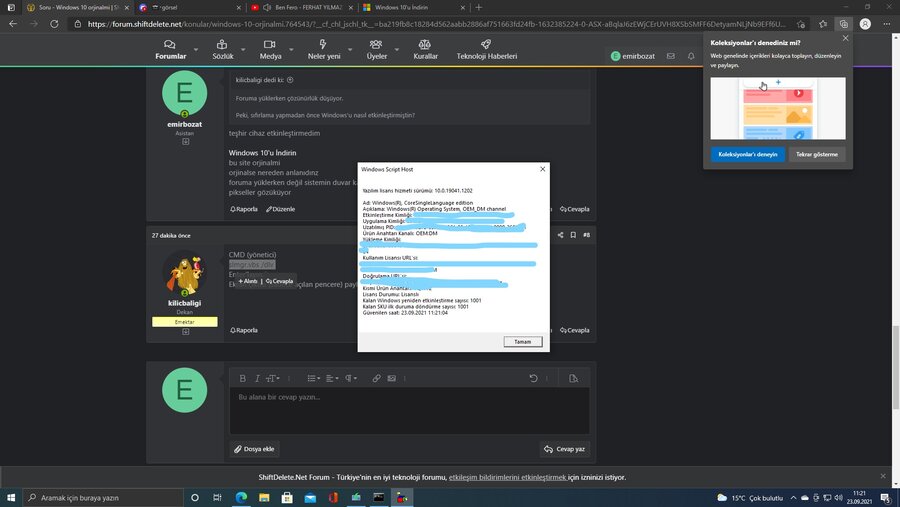Report kilicbaligi's post via Raporla
This screenshot has width=900, height=507.
pyautogui.click(x=244, y=330)
